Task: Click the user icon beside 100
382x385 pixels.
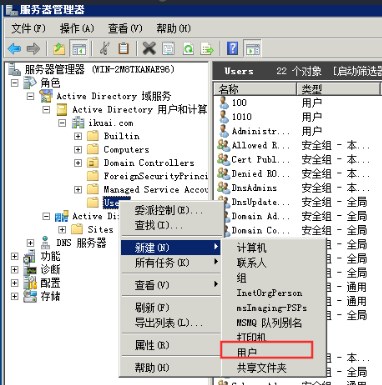Action: pyautogui.click(x=224, y=102)
